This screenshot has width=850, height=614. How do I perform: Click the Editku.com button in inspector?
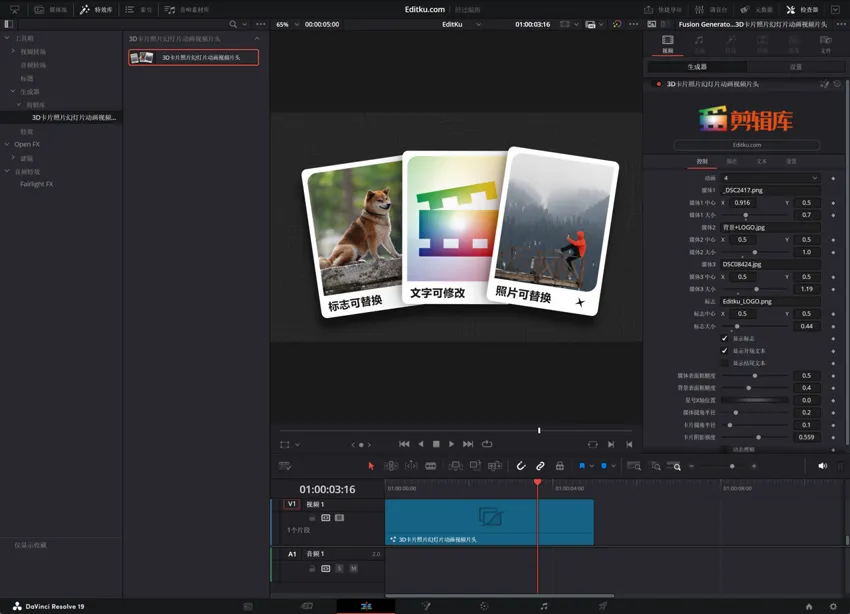pyautogui.click(x=746, y=145)
